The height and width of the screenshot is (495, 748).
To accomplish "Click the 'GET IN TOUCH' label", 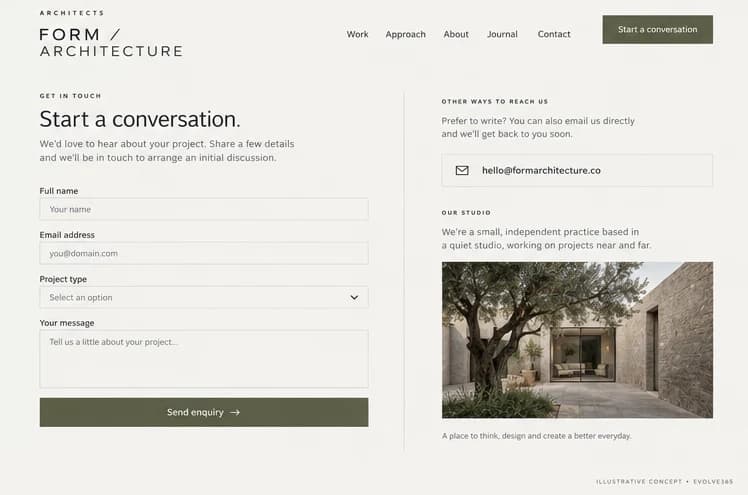I will (x=70, y=96).
